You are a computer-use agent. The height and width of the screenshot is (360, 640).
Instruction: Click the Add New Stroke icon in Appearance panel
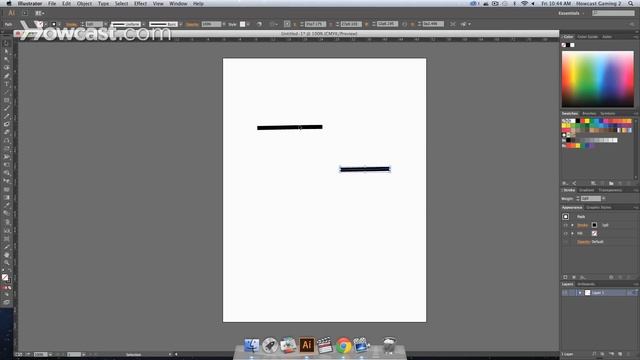(x=565, y=277)
